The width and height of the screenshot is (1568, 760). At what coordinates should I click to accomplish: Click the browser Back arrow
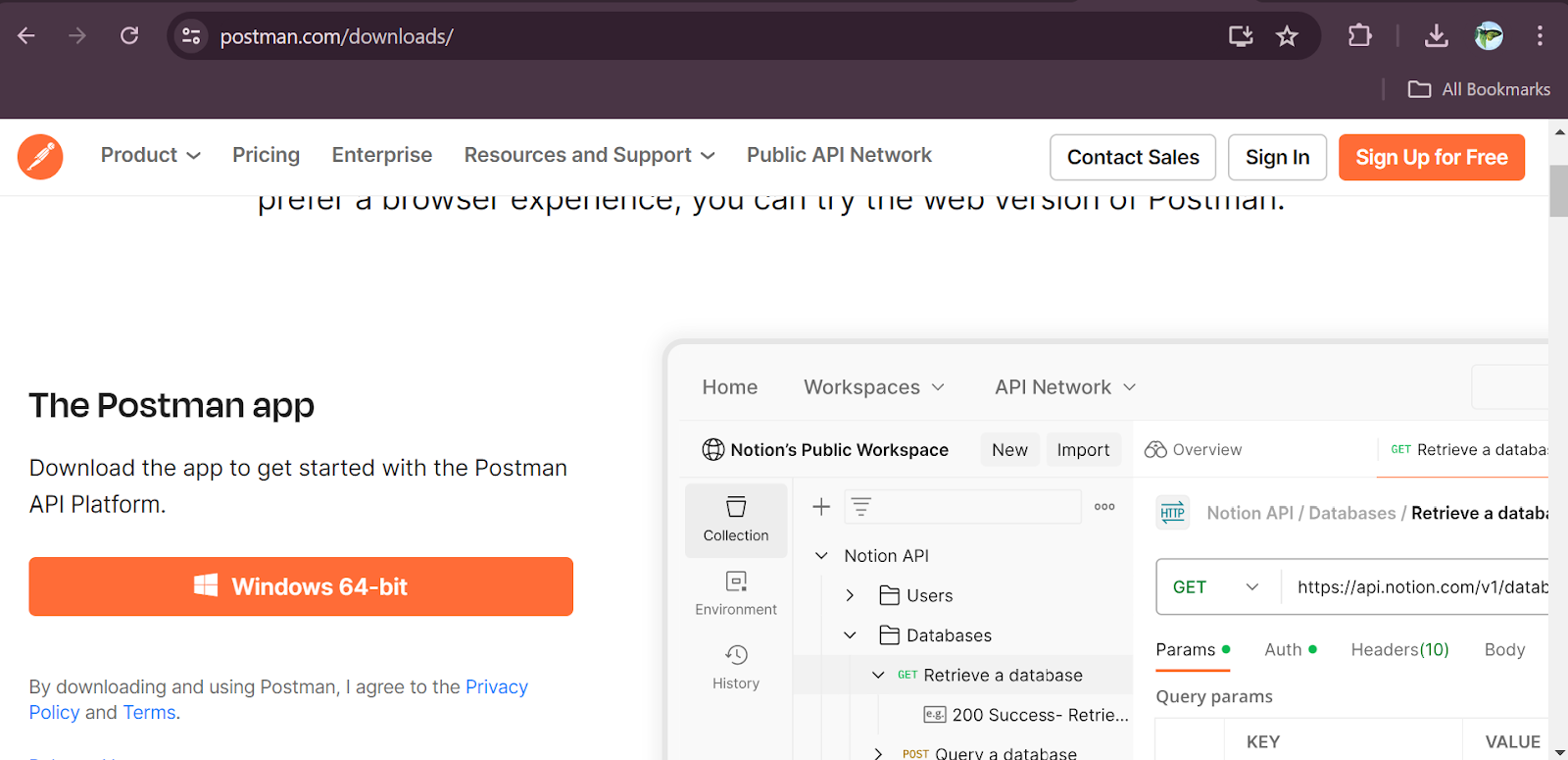tap(26, 36)
